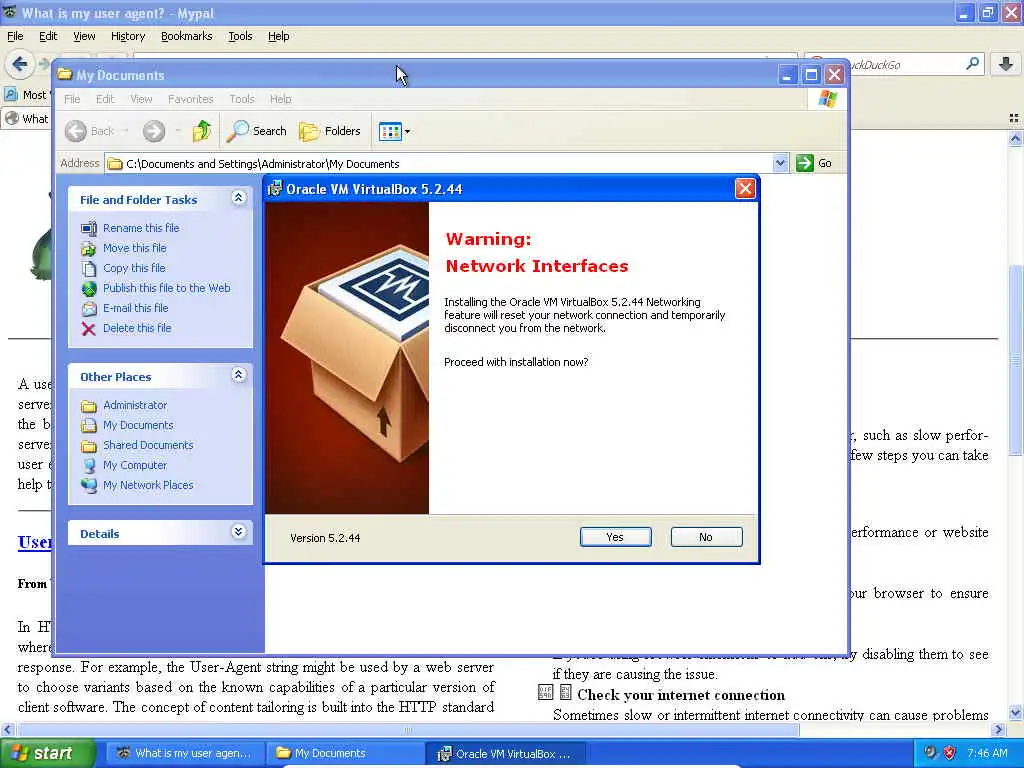
Task: Close the Oracle VM VirtualBox dialog
Action: [x=744, y=189]
